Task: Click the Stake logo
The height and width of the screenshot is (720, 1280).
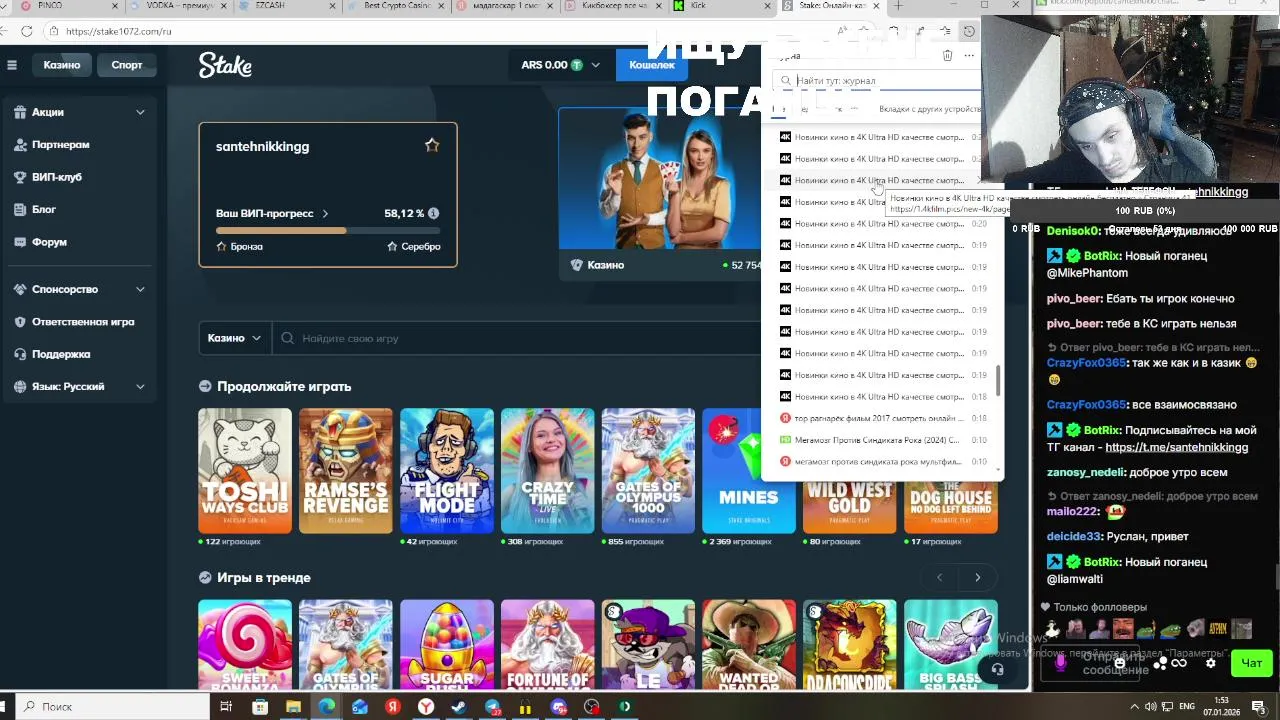Action: pos(225,65)
